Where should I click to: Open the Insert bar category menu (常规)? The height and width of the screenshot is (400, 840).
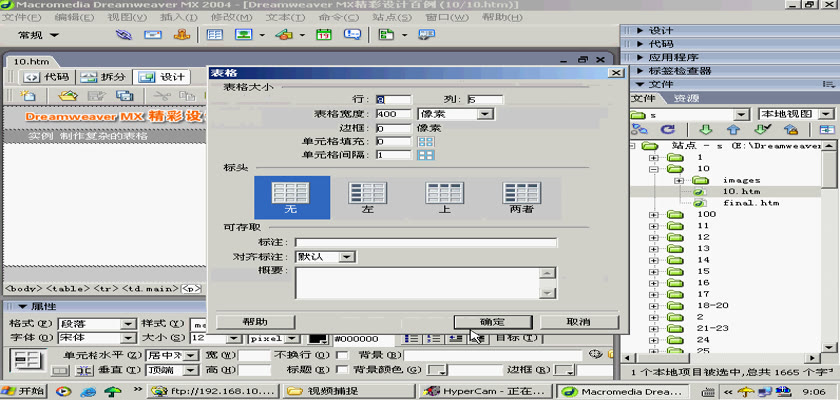click(39, 35)
